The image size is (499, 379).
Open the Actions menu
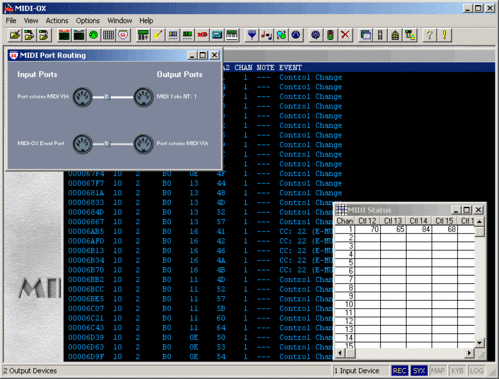tap(57, 21)
